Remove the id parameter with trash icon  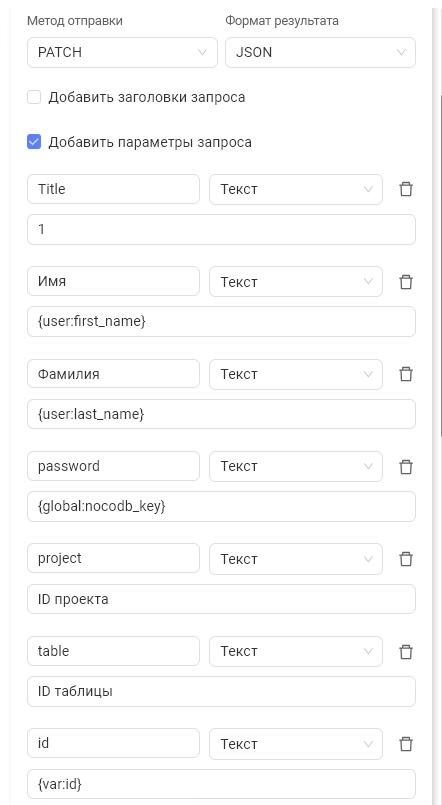coord(406,743)
